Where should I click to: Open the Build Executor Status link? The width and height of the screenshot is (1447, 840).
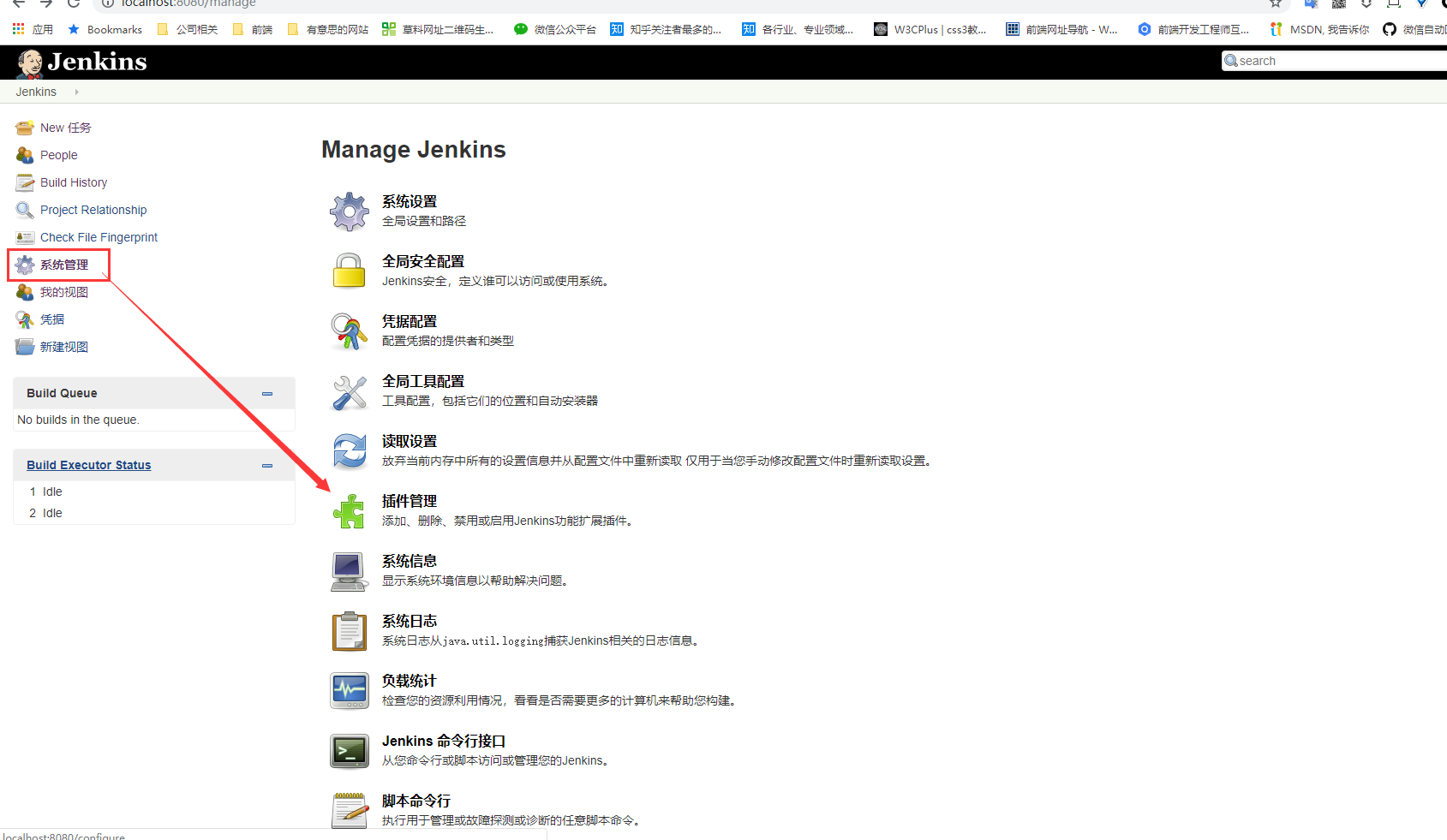coord(89,465)
